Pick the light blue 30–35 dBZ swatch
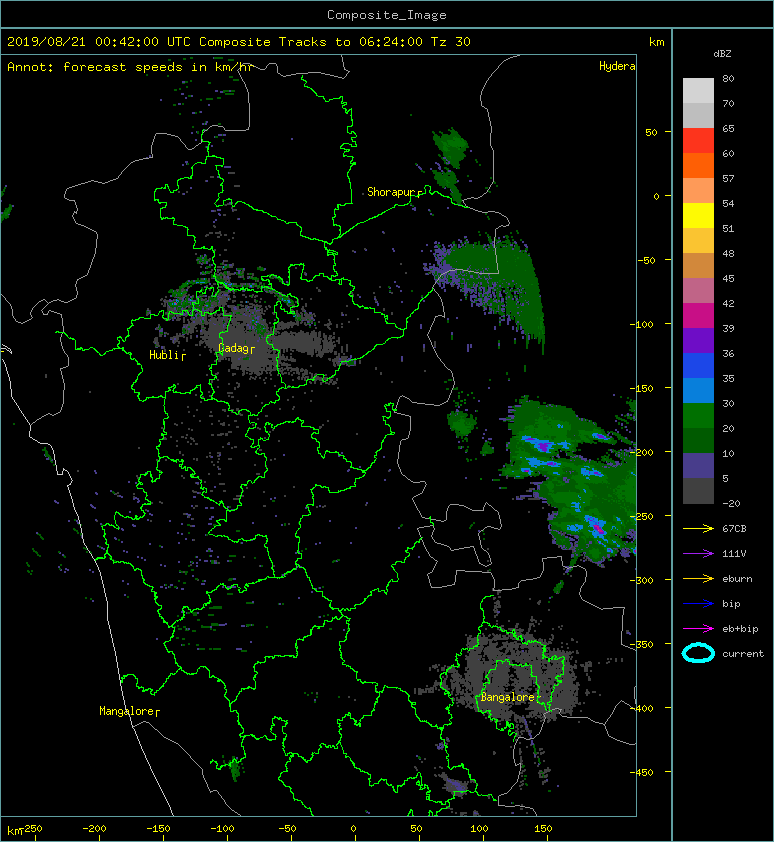The image size is (774, 842). [698, 390]
